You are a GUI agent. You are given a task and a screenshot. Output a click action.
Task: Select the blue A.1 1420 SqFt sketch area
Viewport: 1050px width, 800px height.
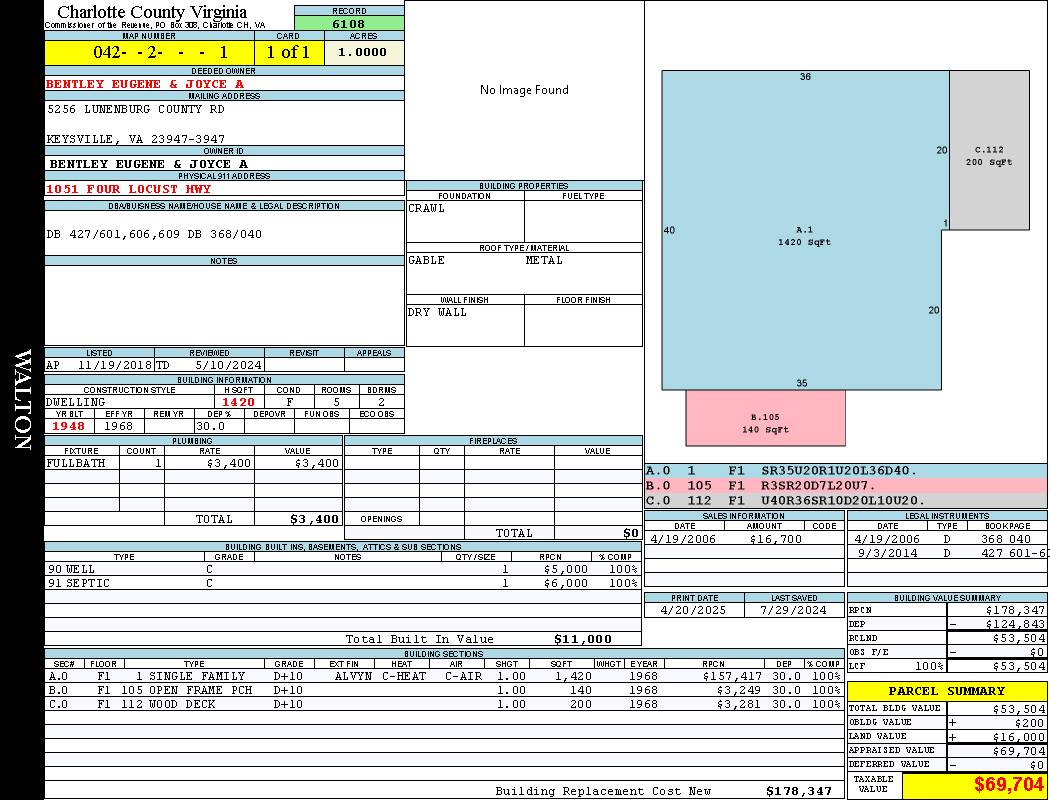pos(804,236)
